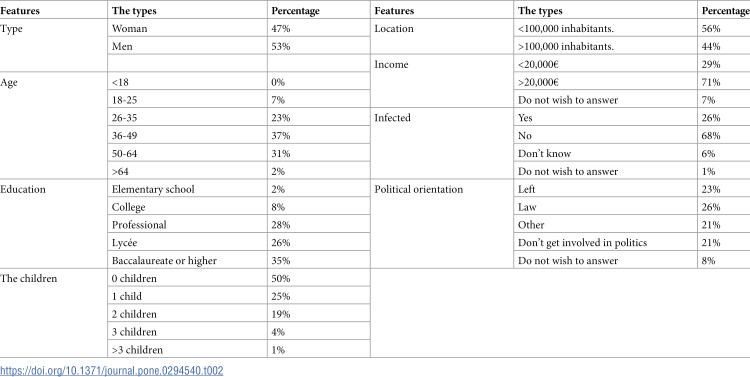This screenshot has width=750, height=377.
Task: Select the 'Men' row cell
Action: [x=188, y=46]
